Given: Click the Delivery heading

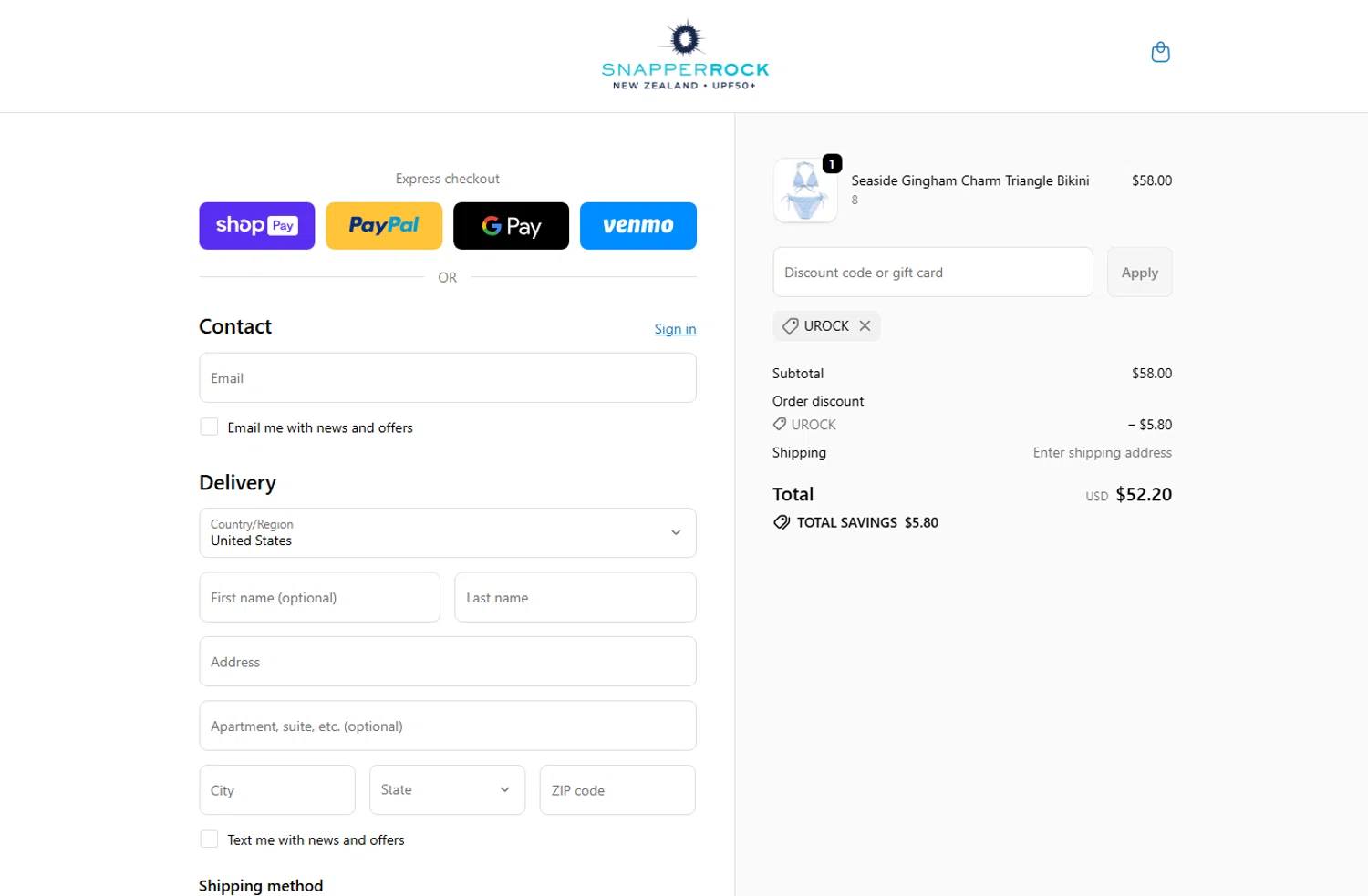Looking at the screenshot, I should coord(237,482).
